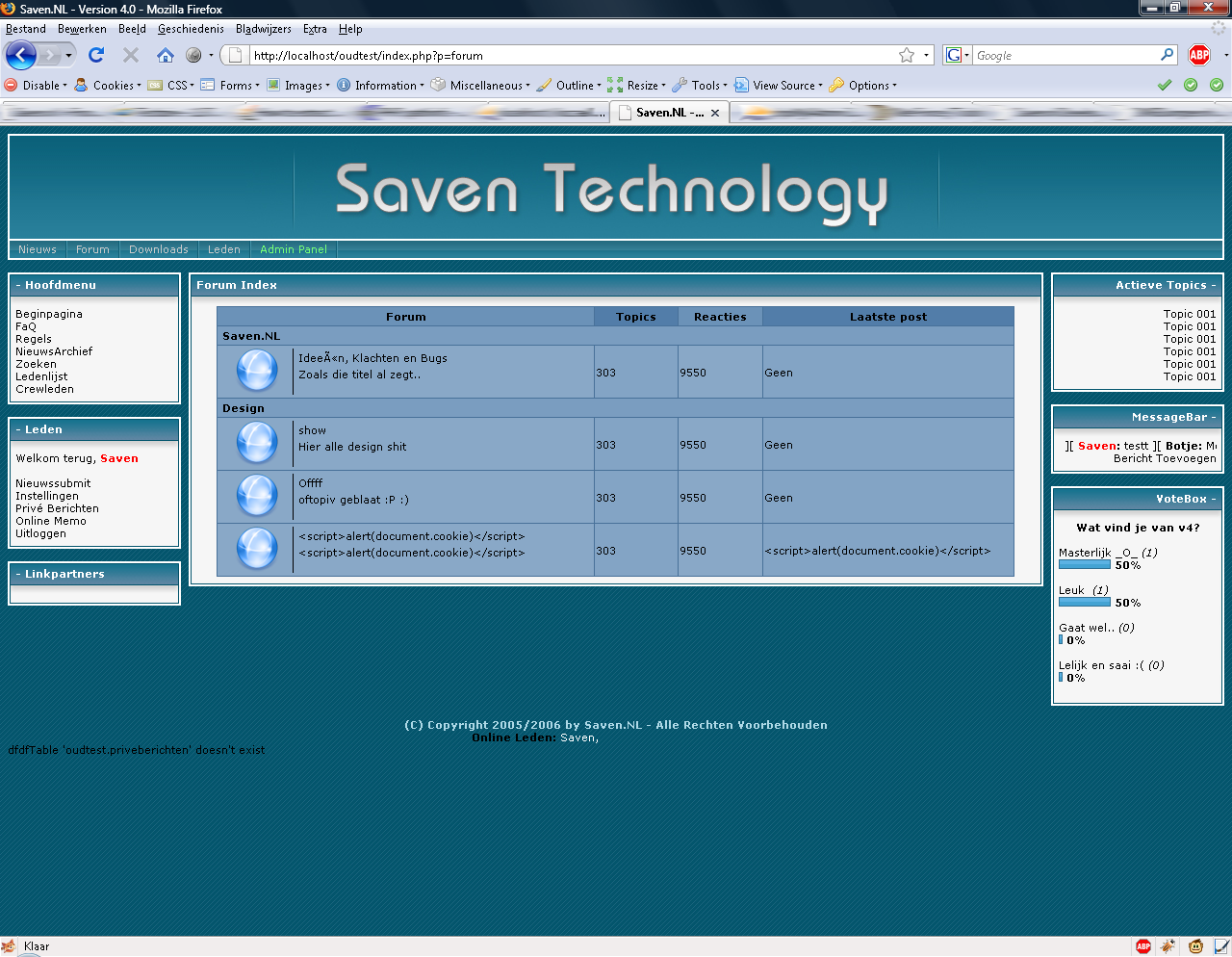Screen dimensions: 1232x957
Task: Click the forum icon beside Offff
Action: [257, 496]
